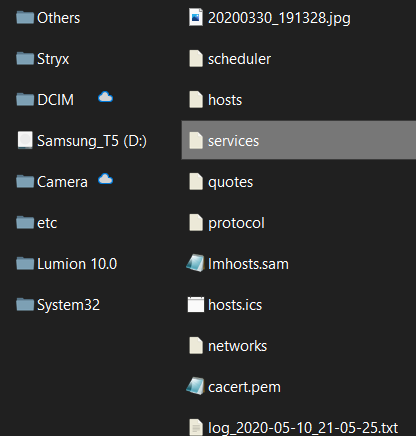Click the cacert.pem file icon
The image size is (416, 436).
(x=195, y=386)
